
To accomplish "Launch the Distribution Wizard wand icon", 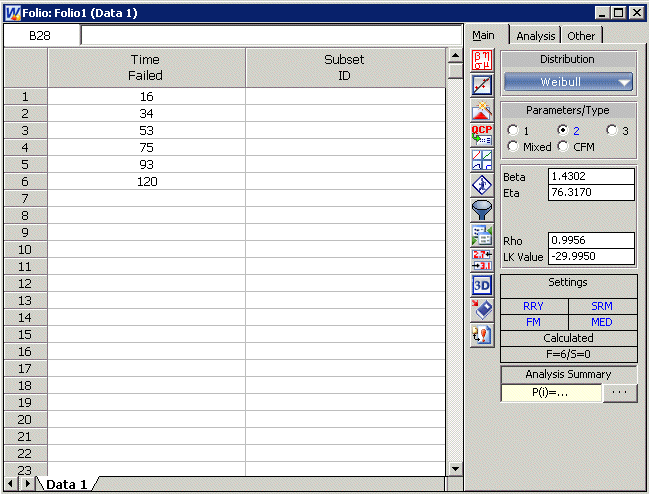I will click(482, 110).
